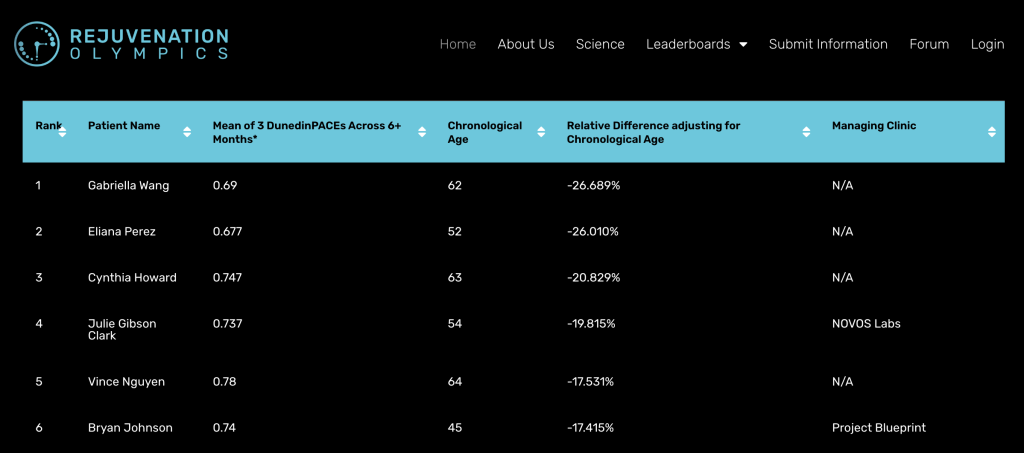Sort by Mean DunedinPACE sort arrows

coord(422,132)
